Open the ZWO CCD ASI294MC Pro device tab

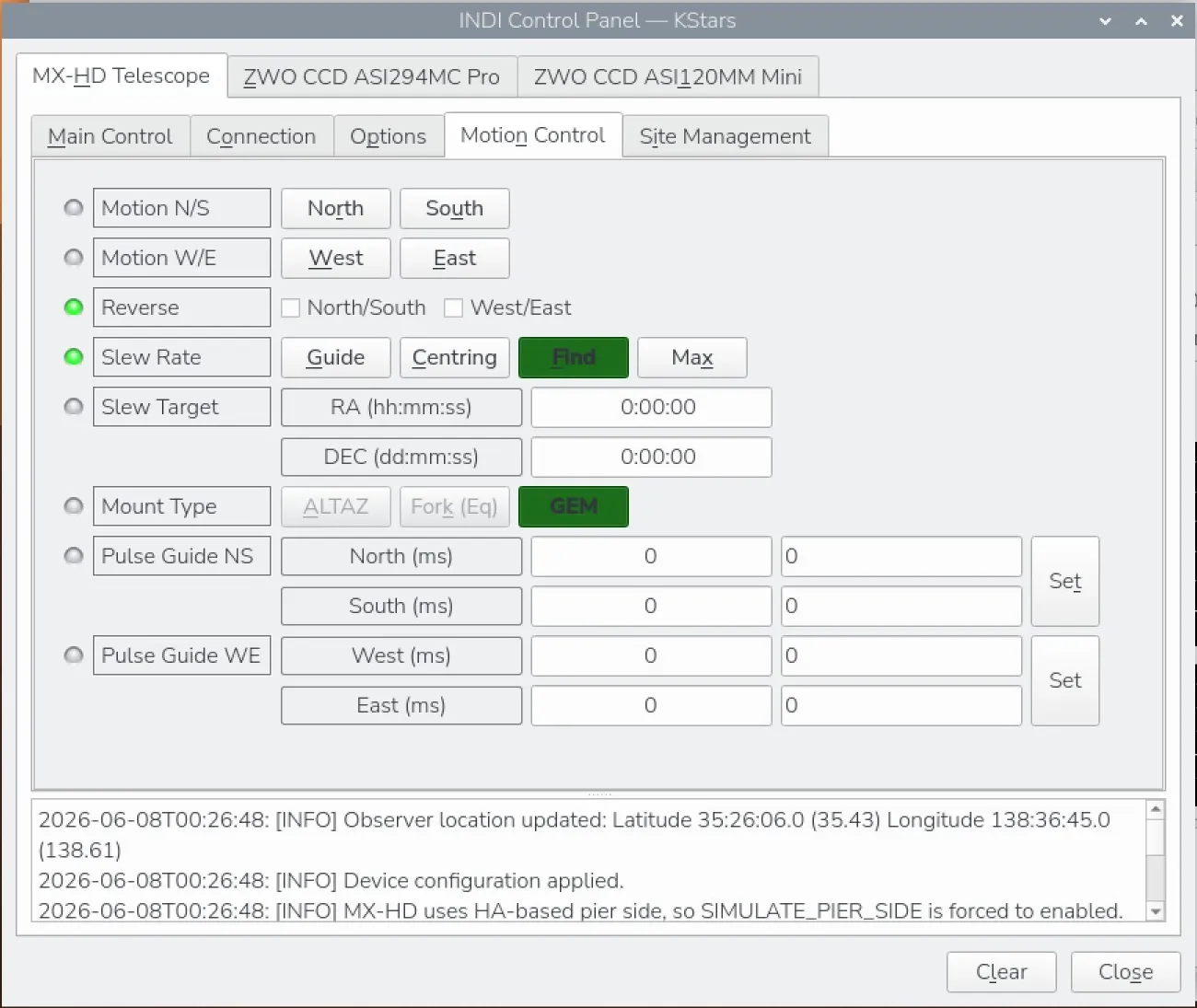click(x=372, y=77)
